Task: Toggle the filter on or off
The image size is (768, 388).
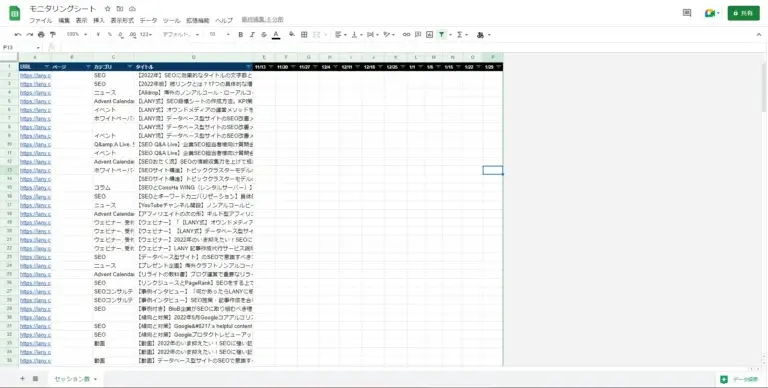Action: [442, 35]
